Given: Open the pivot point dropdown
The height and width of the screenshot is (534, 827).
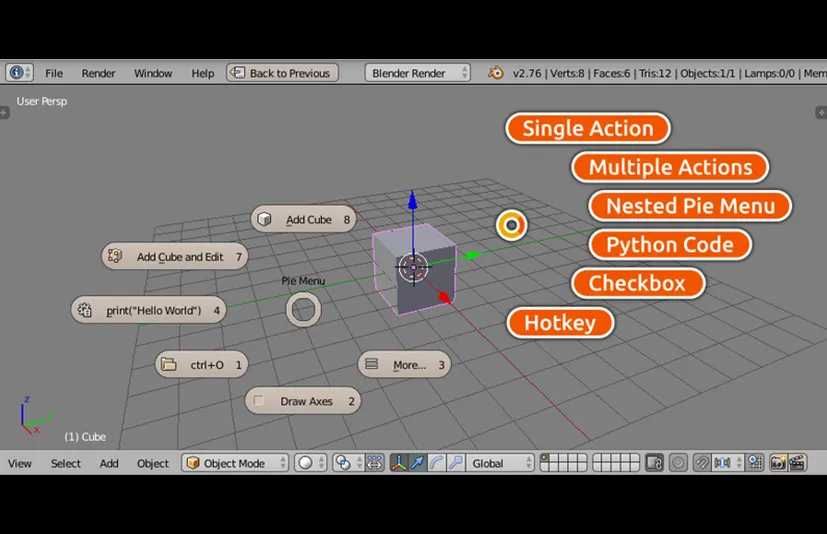Looking at the screenshot, I should tap(348, 463).
